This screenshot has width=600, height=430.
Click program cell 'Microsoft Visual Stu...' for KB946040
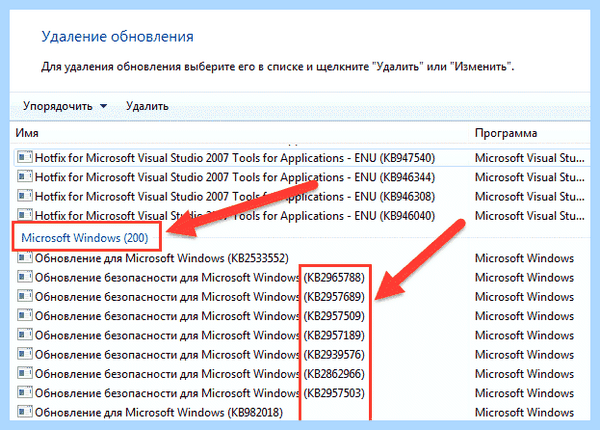click(x=530, y=216)
